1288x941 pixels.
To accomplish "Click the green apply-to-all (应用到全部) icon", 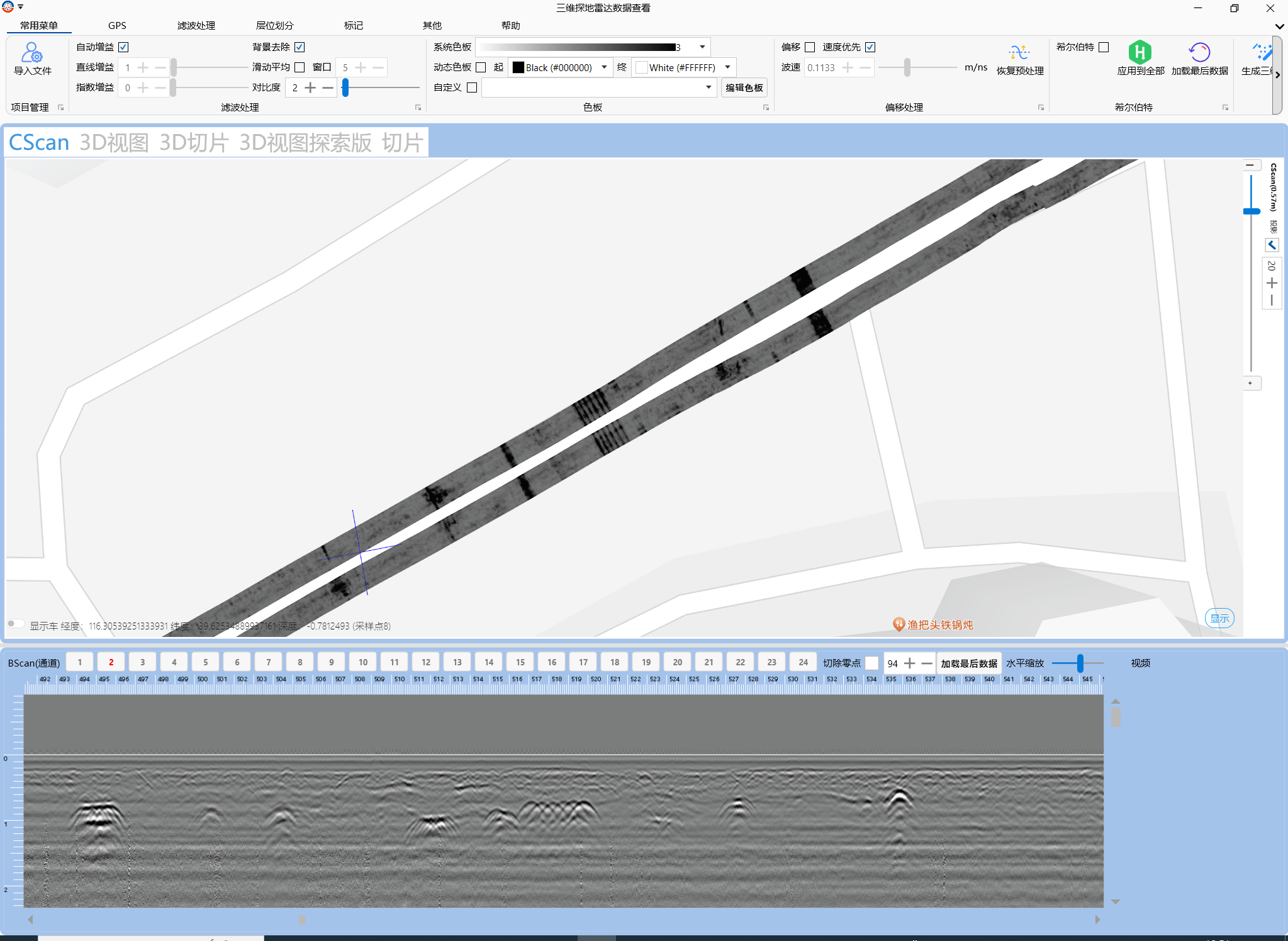I will (x=1140, y=52).
